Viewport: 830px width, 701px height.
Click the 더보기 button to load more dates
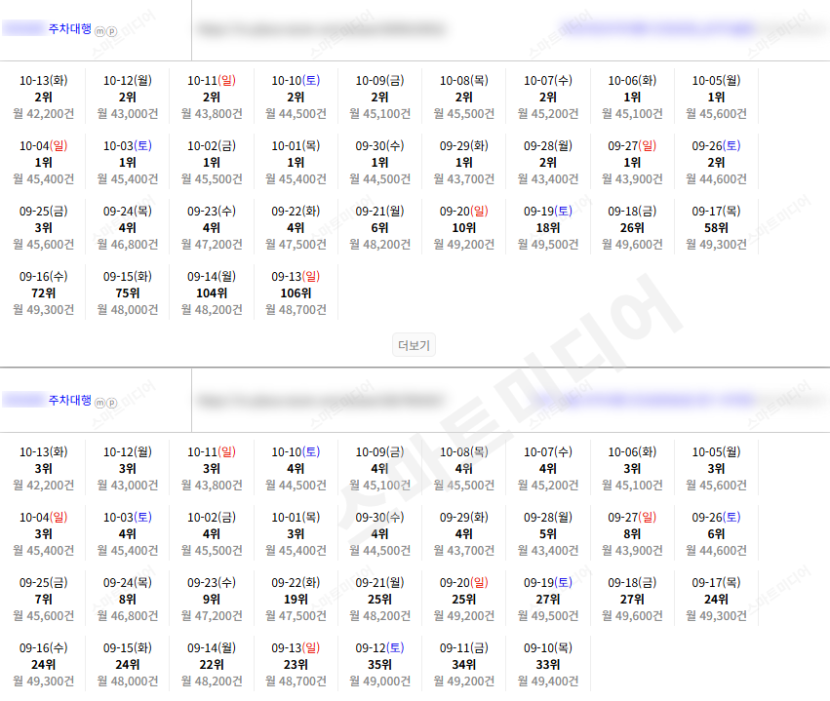click(414, 345)
